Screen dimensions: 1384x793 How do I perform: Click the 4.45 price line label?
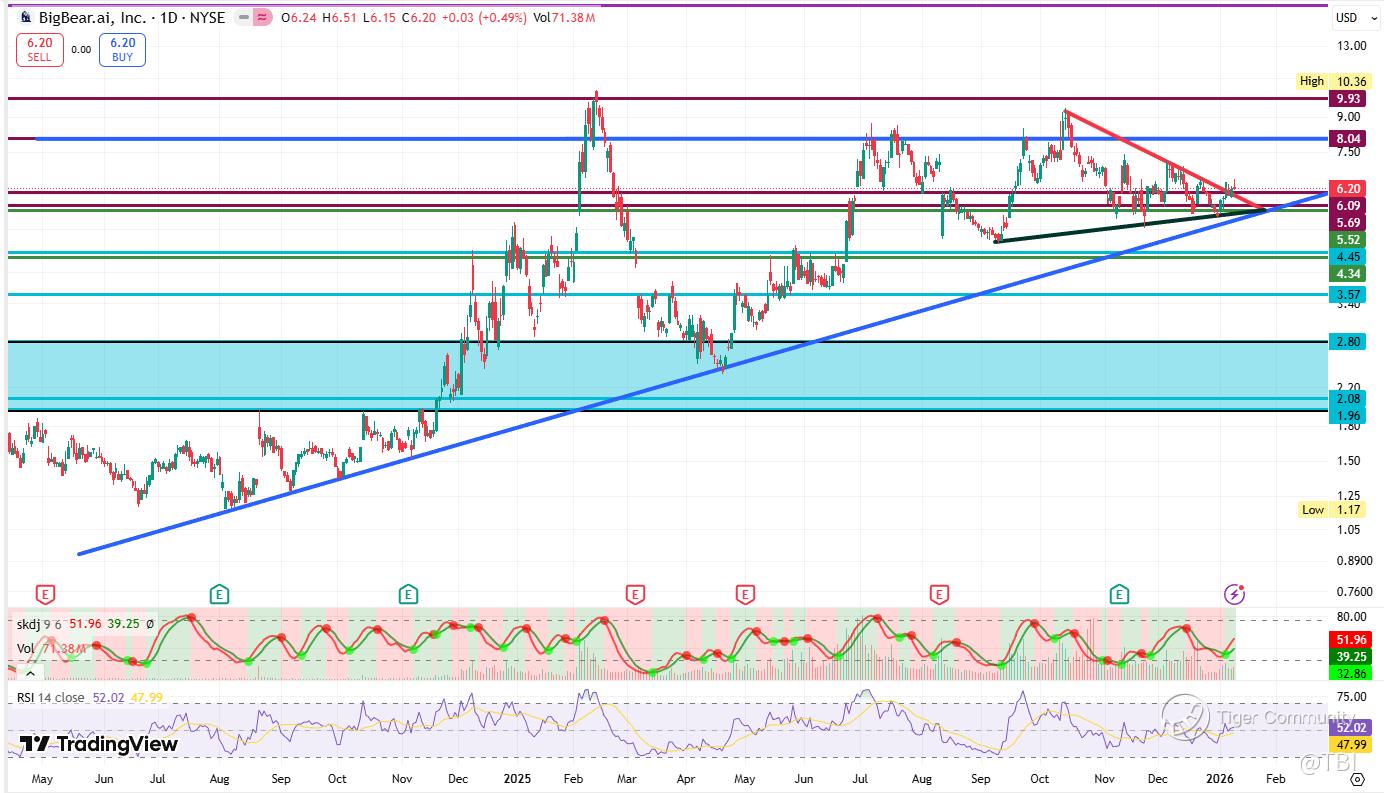coord(1348,257)
